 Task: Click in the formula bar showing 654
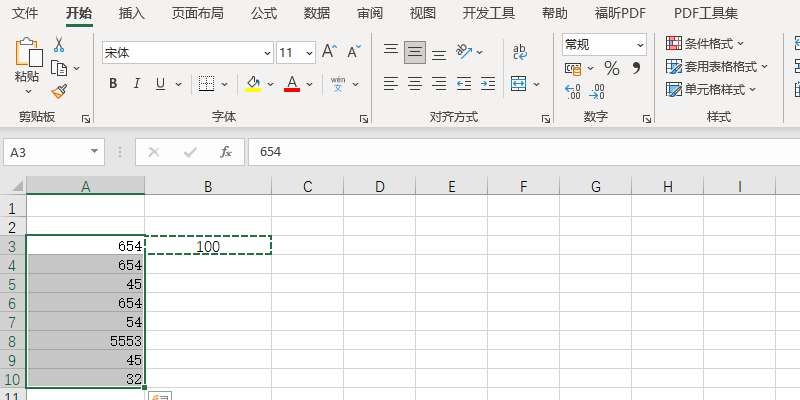click(x=524, y=152)
